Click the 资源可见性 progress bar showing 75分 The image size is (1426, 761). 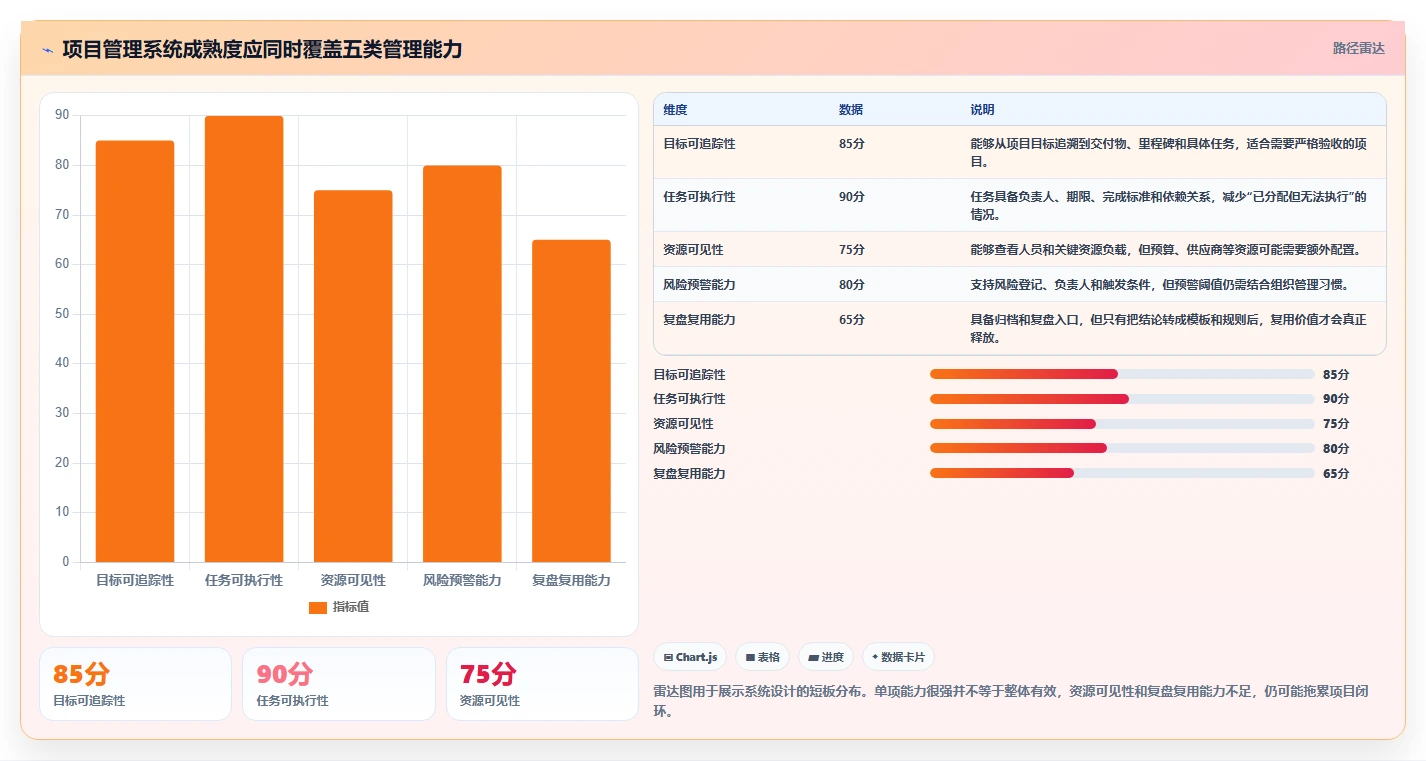(x=1122, y=424)
